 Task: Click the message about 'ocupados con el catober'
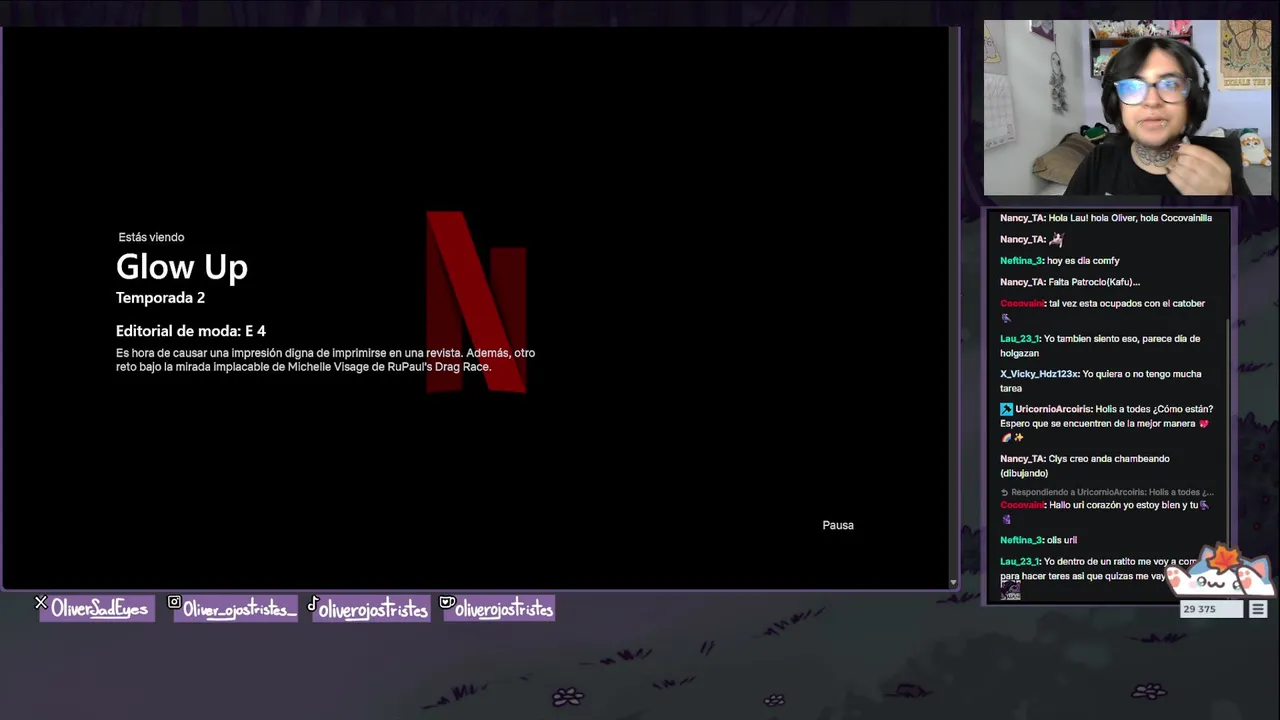pyautogui.click(x=1102, y=310)
